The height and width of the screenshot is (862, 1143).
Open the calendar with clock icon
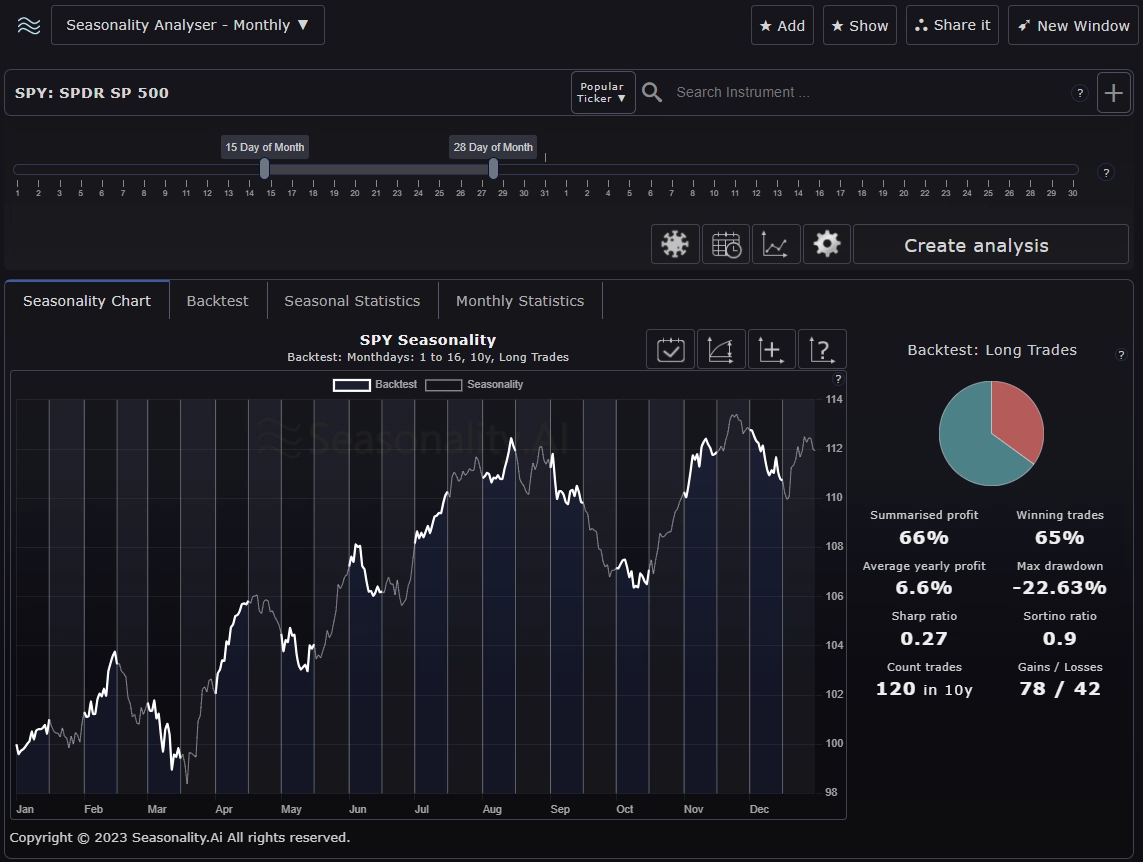tap(726, 243)
